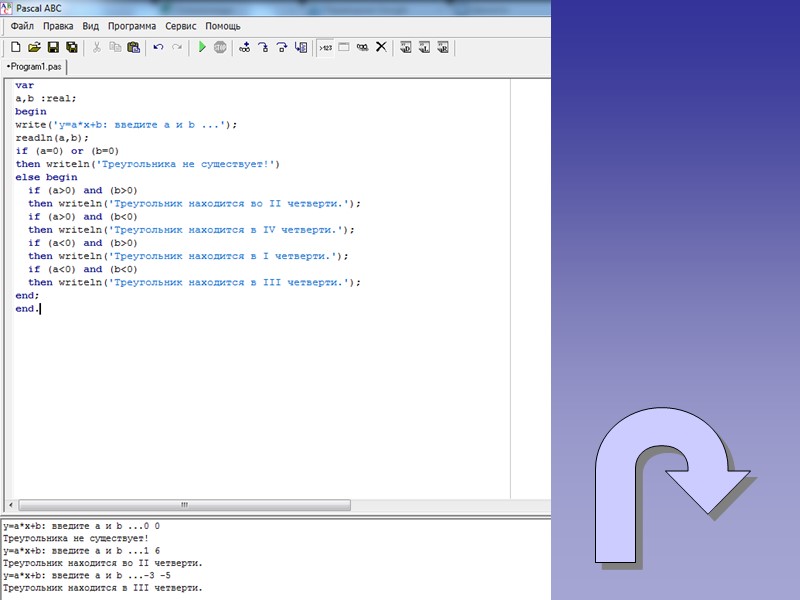Save the program with the floppy disk icon
800x600 pixels.
(x=53, y=47)
